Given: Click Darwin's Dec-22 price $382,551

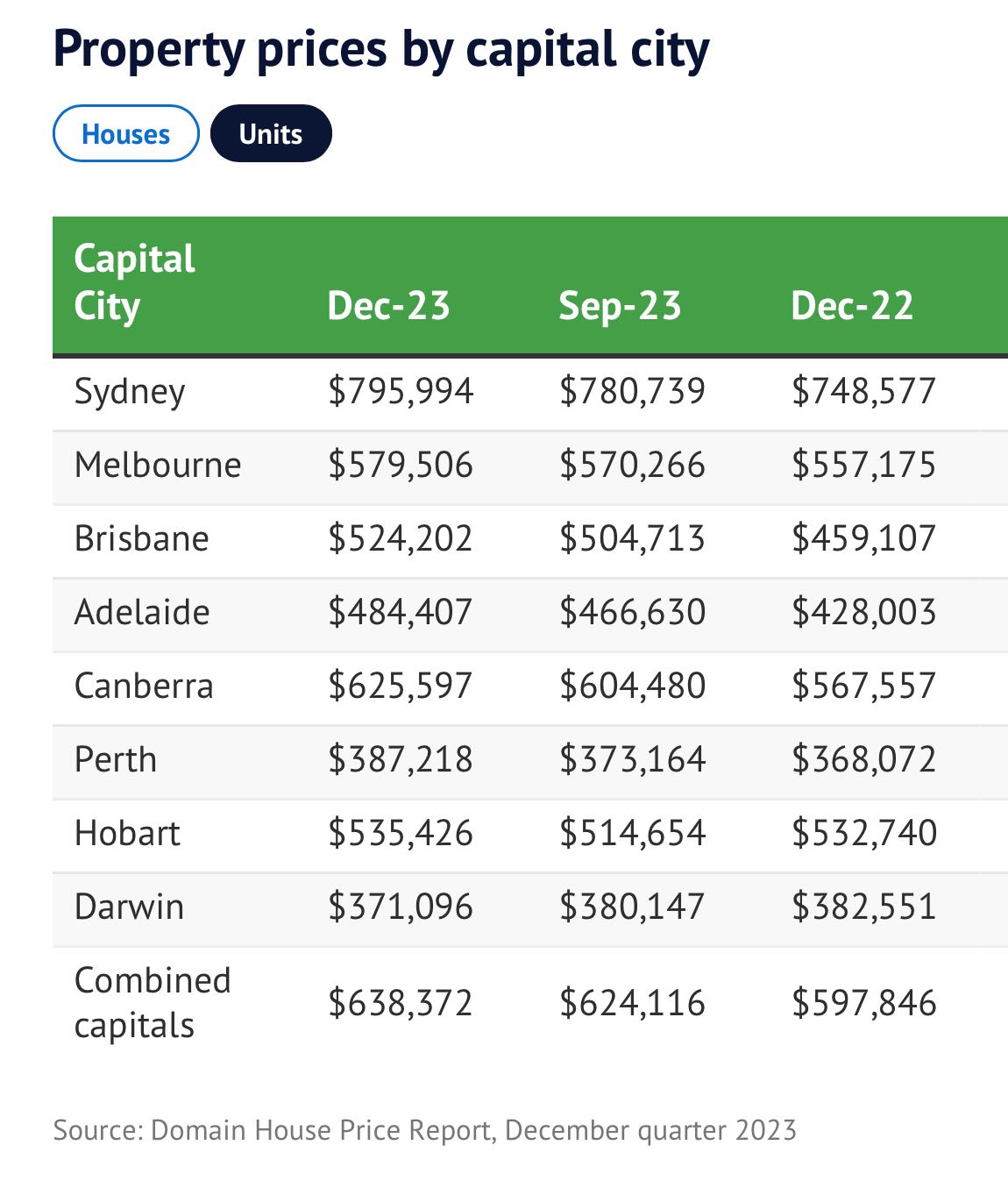Looking at the screenshot, I should pos(863,907).
